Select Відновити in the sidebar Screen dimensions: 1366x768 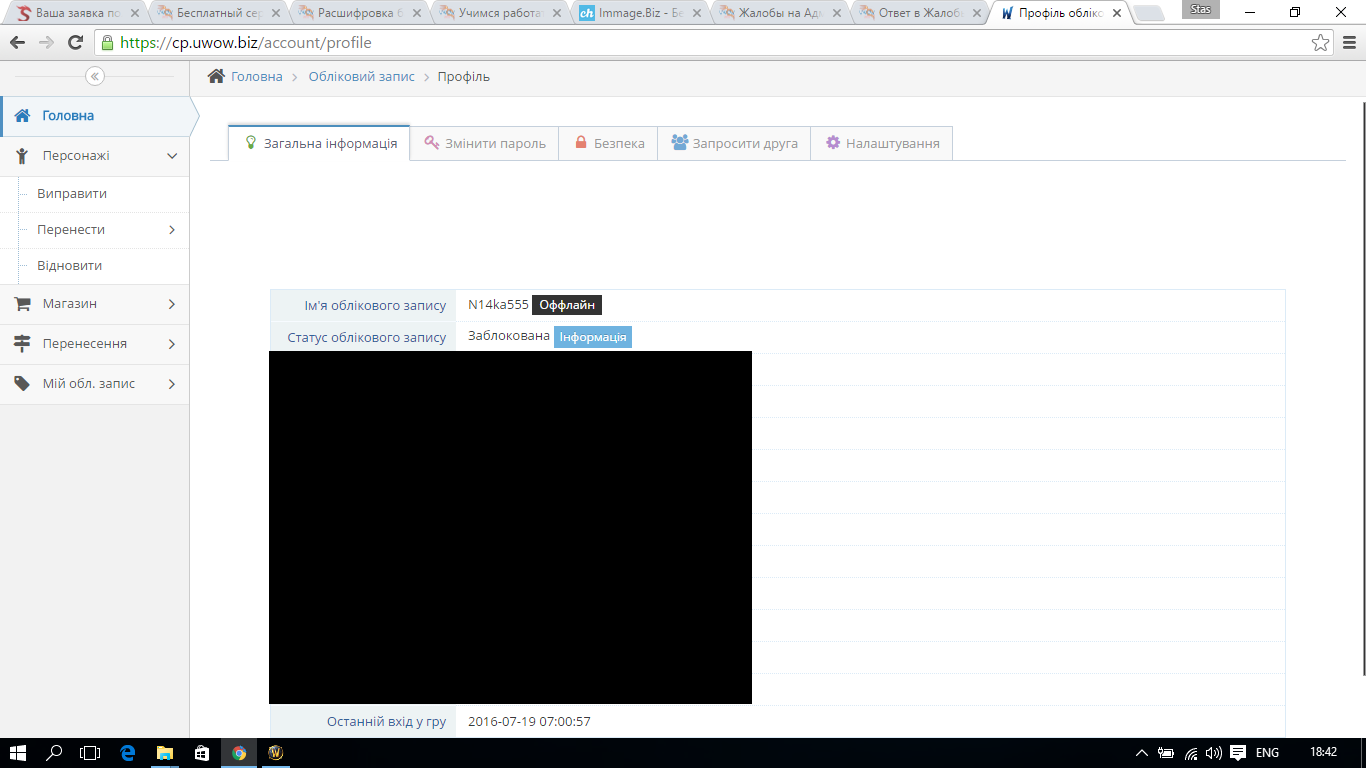[x=70, y=266]
